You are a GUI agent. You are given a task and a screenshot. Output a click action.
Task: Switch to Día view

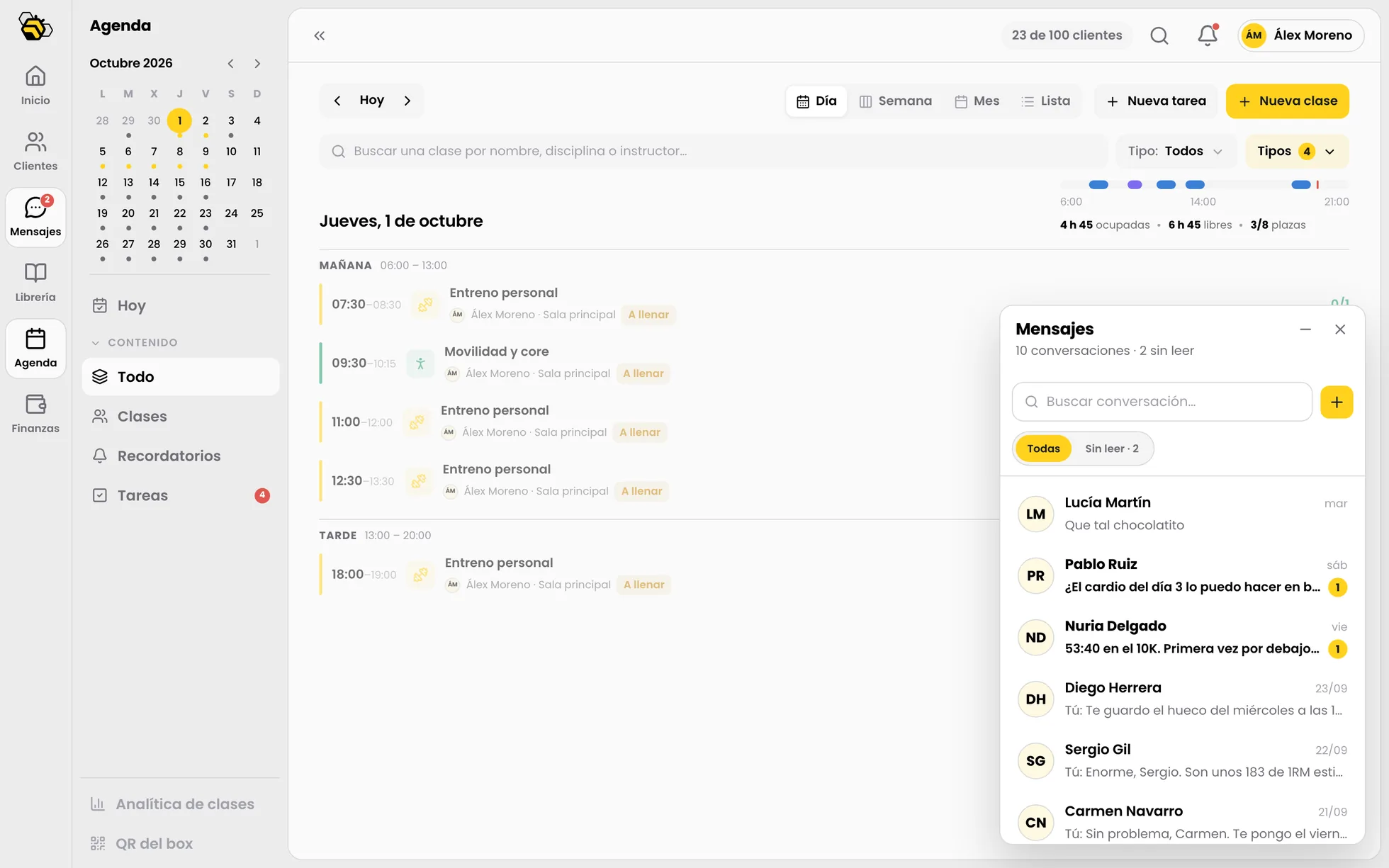[816, 101]
